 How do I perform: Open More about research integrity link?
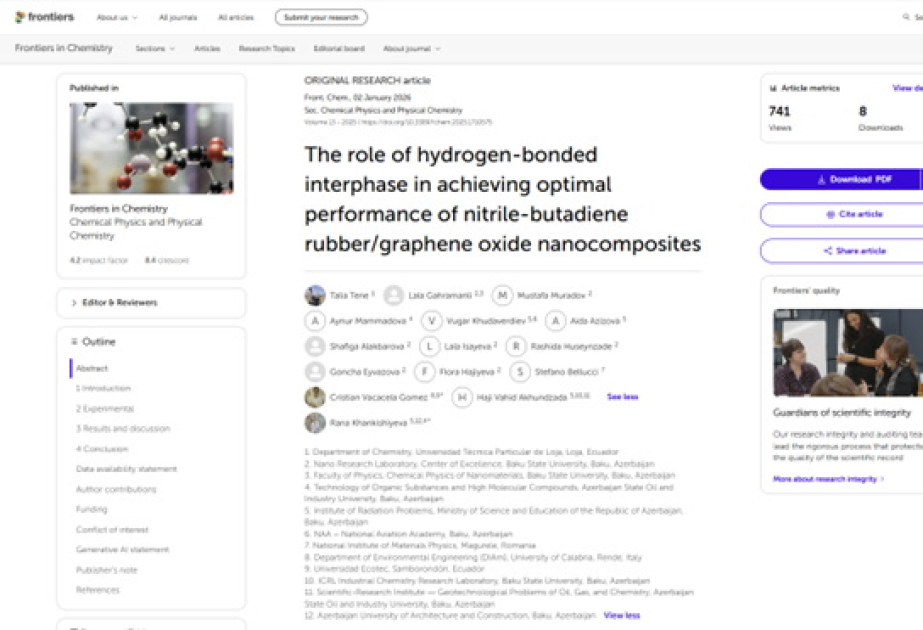click(x=828, y=479)
